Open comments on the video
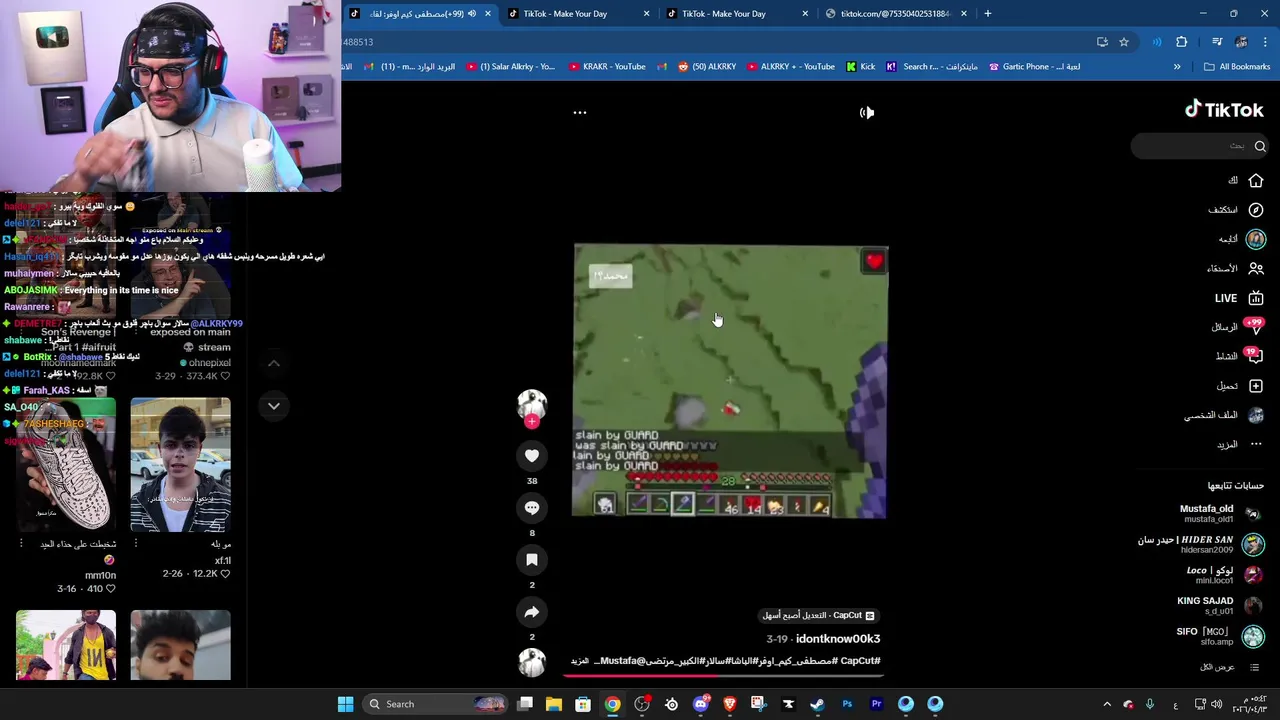The height and width of the screenshot is (720, 1280). click(x=532, y=508)
